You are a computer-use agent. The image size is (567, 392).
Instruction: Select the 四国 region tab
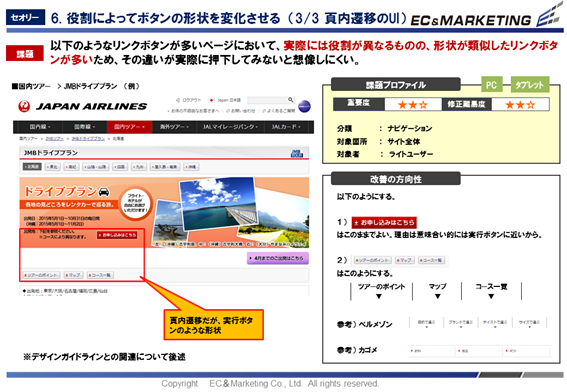(120, 167)
